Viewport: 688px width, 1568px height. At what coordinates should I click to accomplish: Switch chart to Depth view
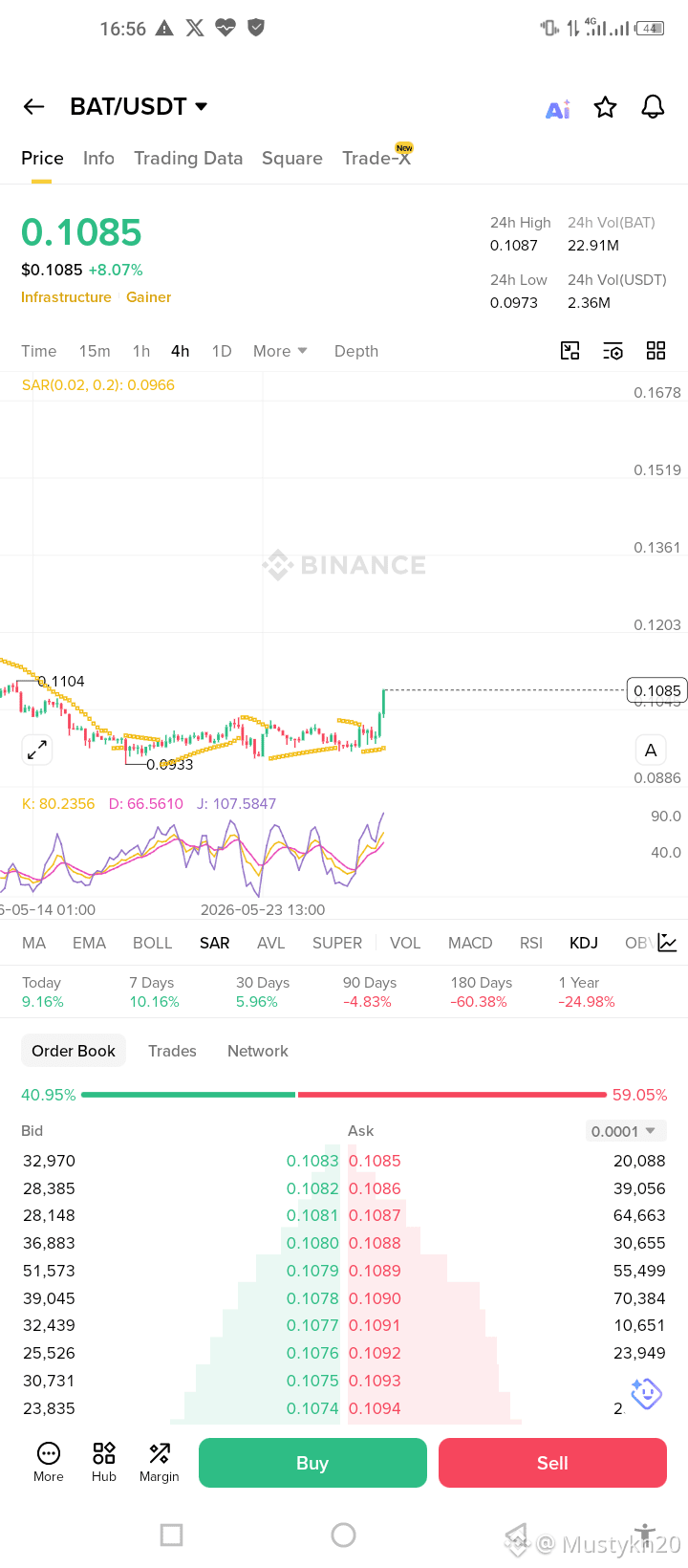356,351
